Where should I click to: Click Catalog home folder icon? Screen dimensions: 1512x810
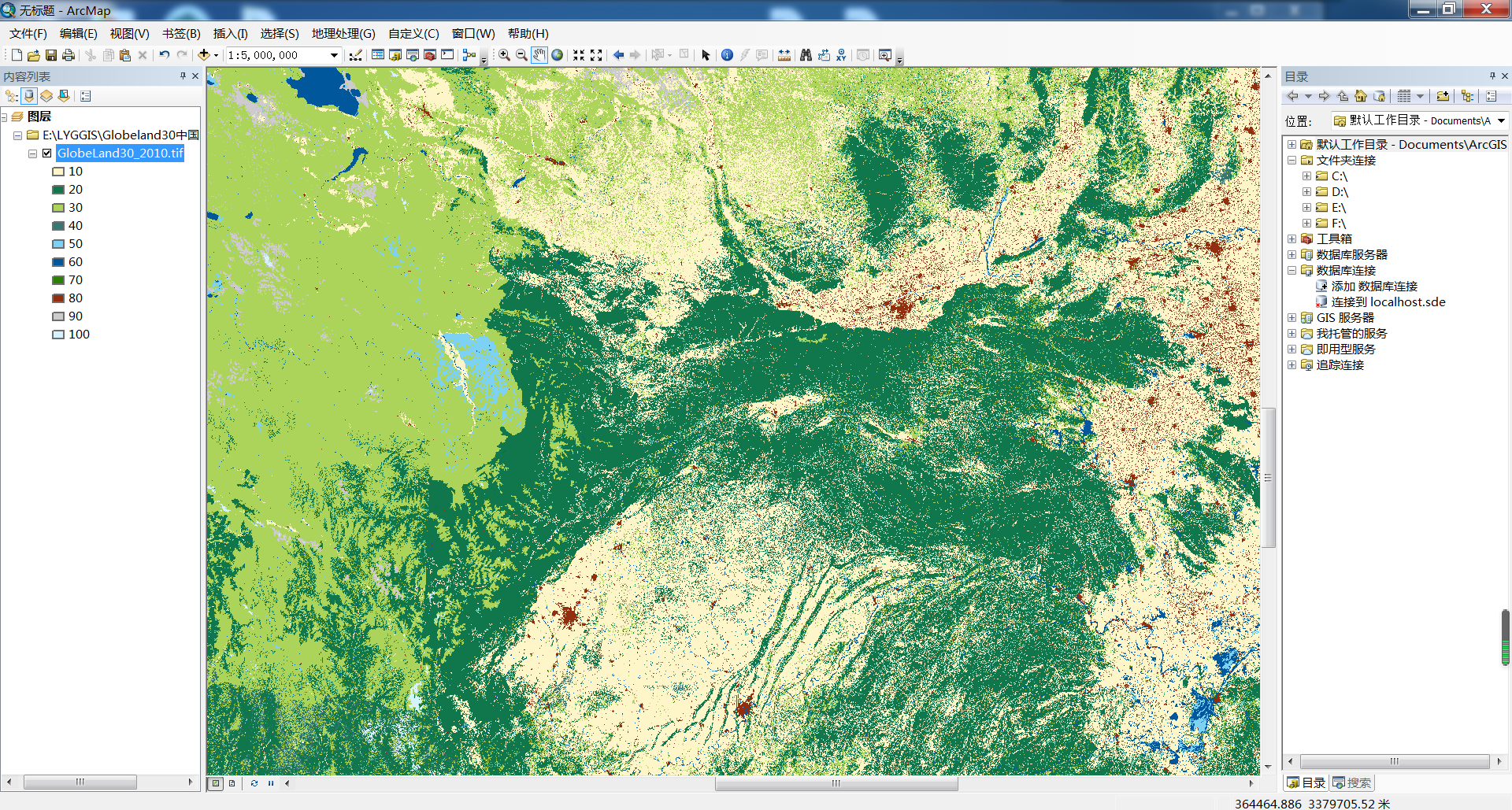coord(1361,96)
